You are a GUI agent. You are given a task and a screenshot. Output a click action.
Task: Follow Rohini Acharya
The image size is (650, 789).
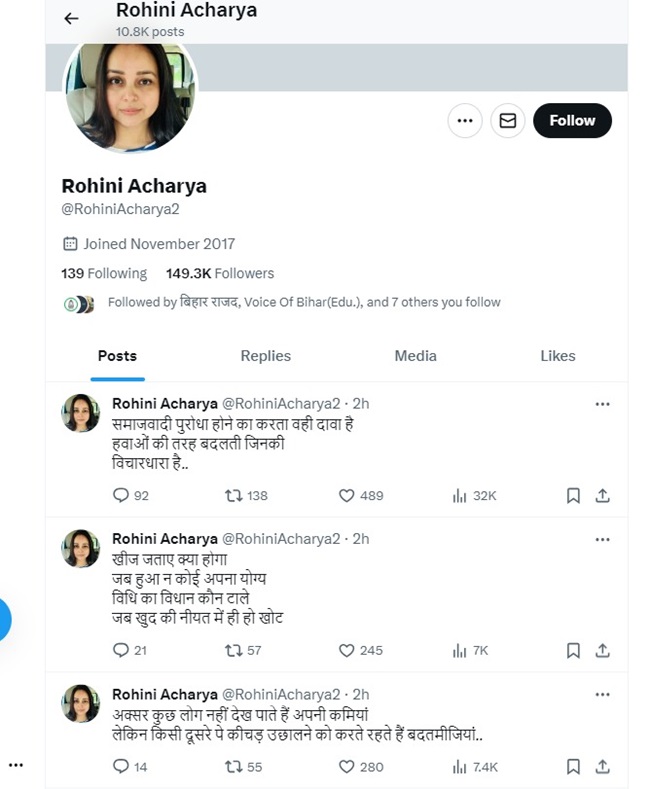(x=572, y=121)
